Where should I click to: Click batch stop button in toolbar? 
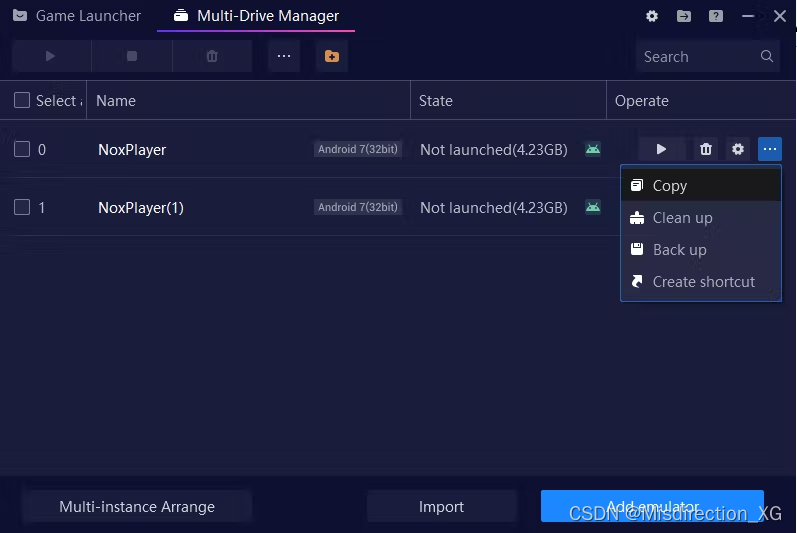[x=132, y=56]
